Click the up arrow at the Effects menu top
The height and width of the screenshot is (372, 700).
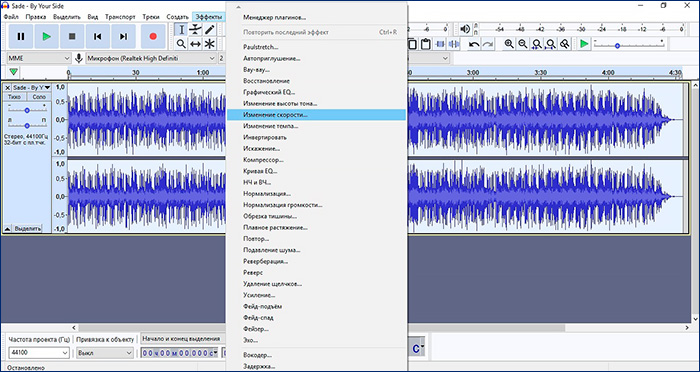[x=238, y=7]
